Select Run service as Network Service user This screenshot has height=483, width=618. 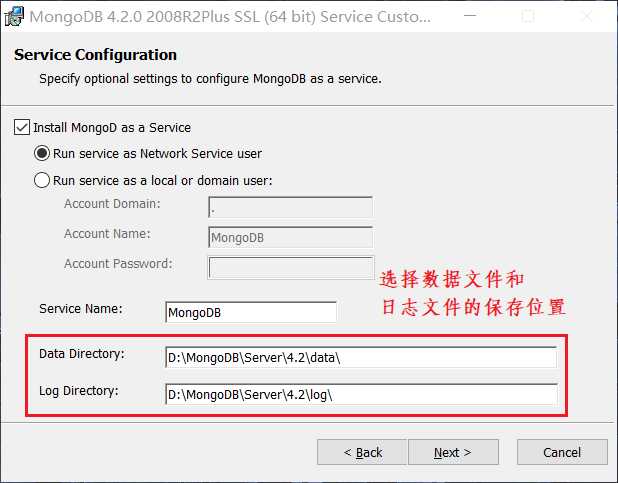pyautogui.click(x=42, y=153)
